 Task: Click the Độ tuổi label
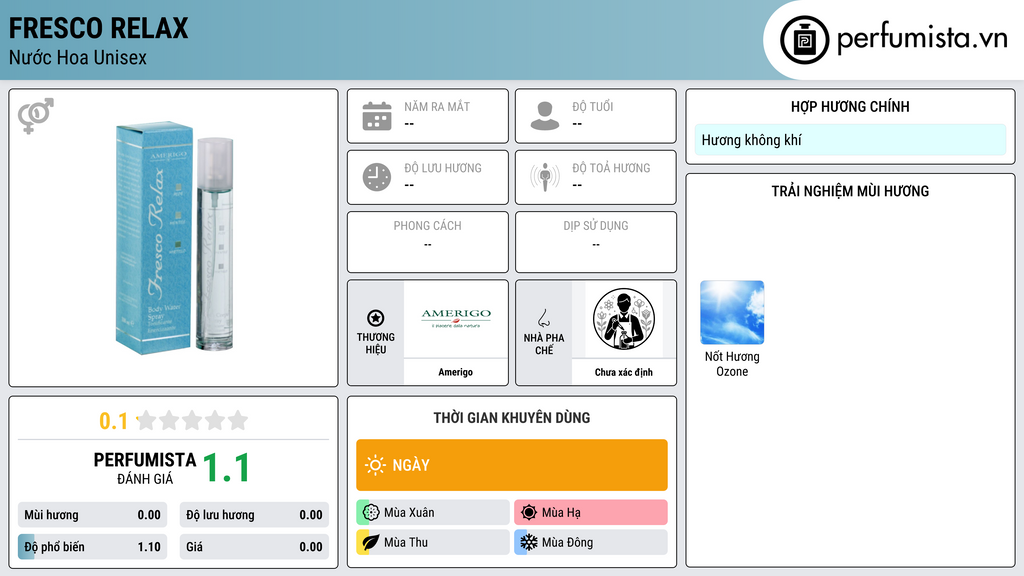pyautogui.click(x=593, y=106)
